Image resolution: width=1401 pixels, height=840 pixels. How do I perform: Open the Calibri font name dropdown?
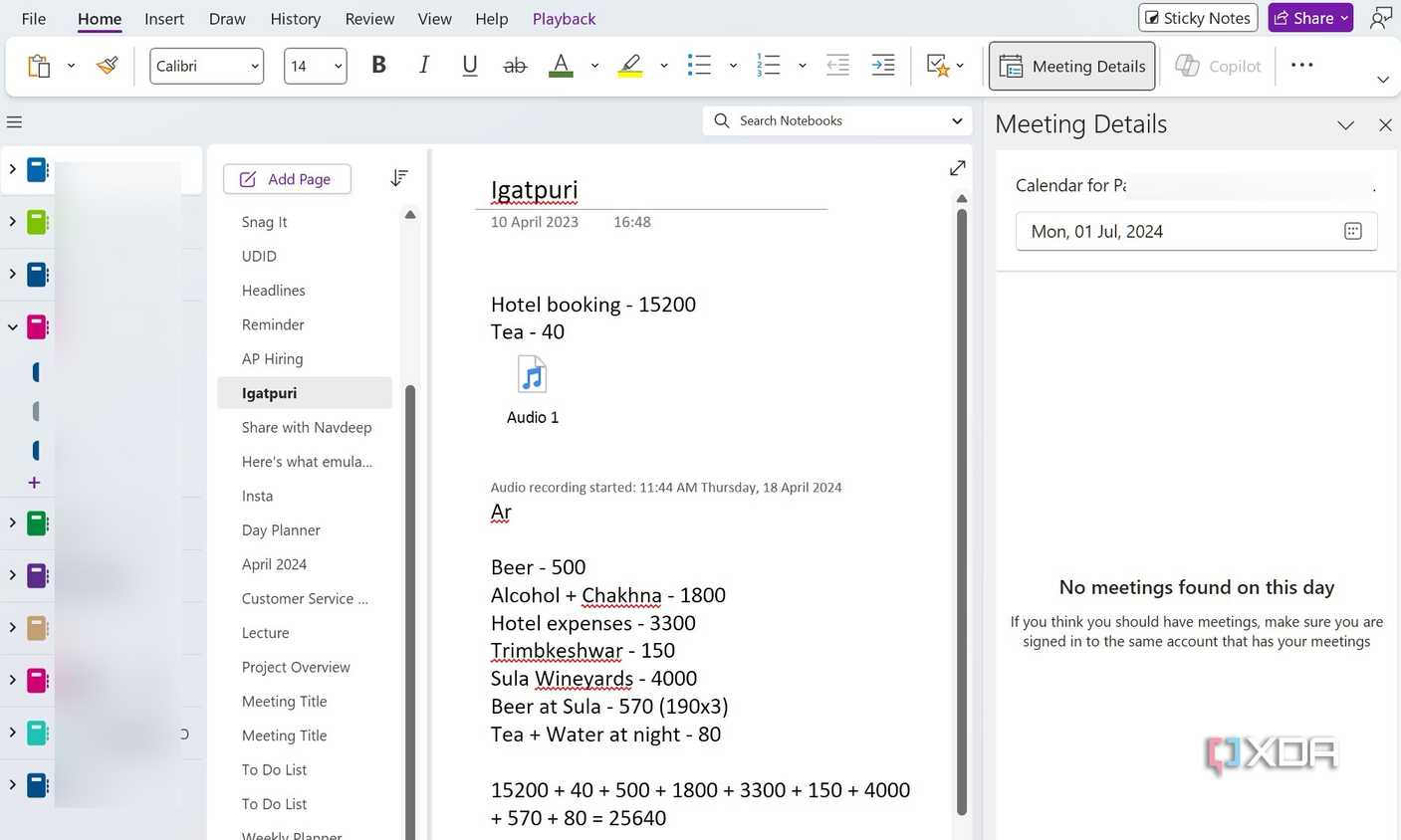[207, 66]
